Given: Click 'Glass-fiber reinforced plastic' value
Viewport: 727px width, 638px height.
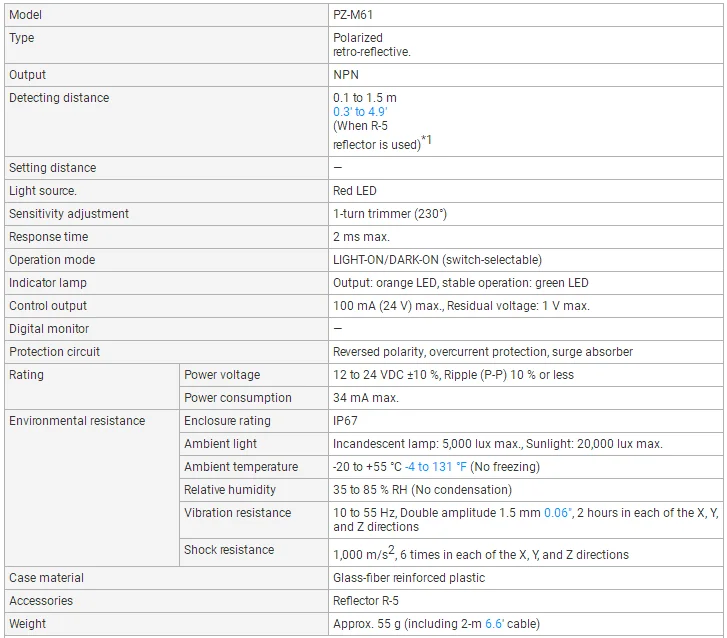Looking at the screenshot, I should 409,578.
